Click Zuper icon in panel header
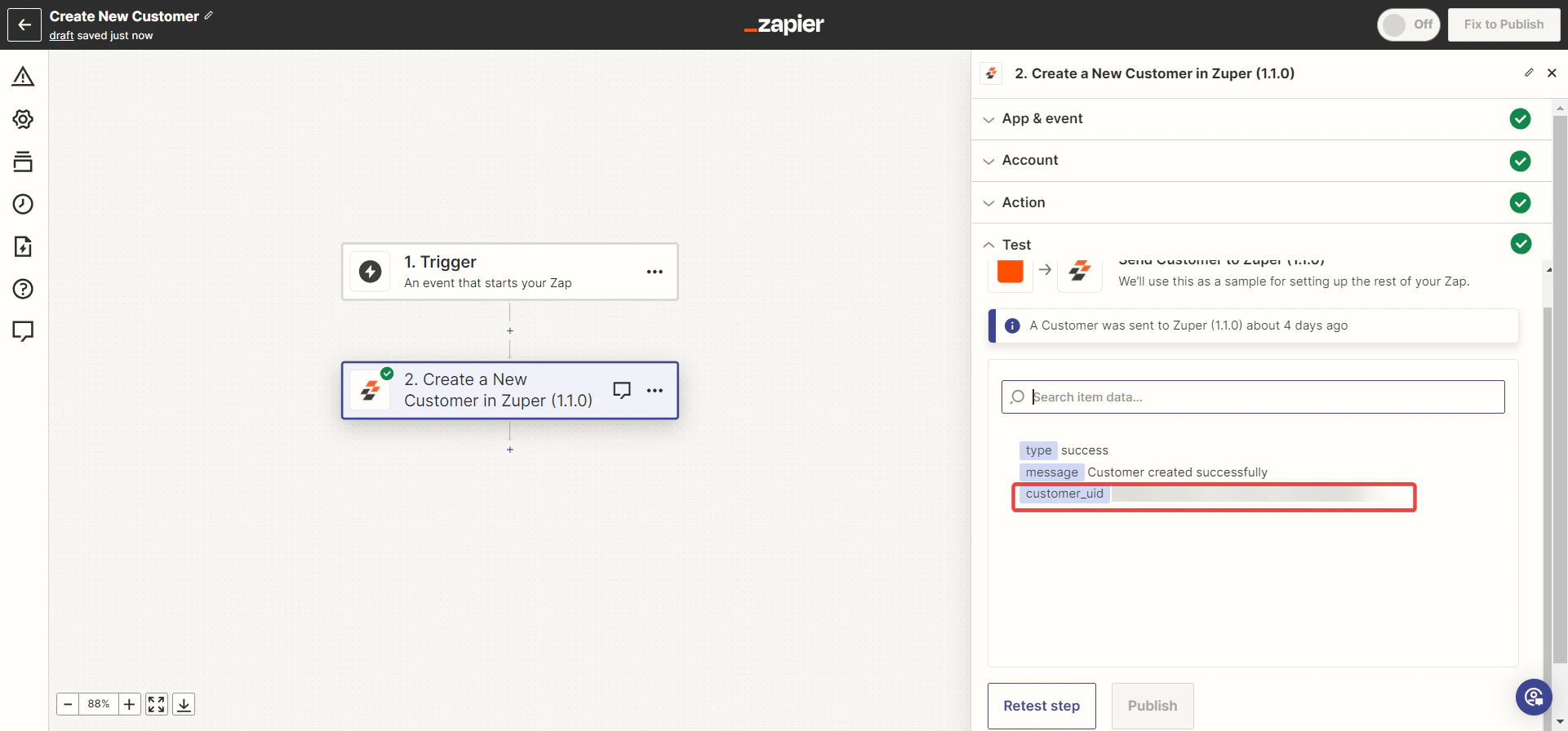The image size is (1568, 731). tap(991, 73)
